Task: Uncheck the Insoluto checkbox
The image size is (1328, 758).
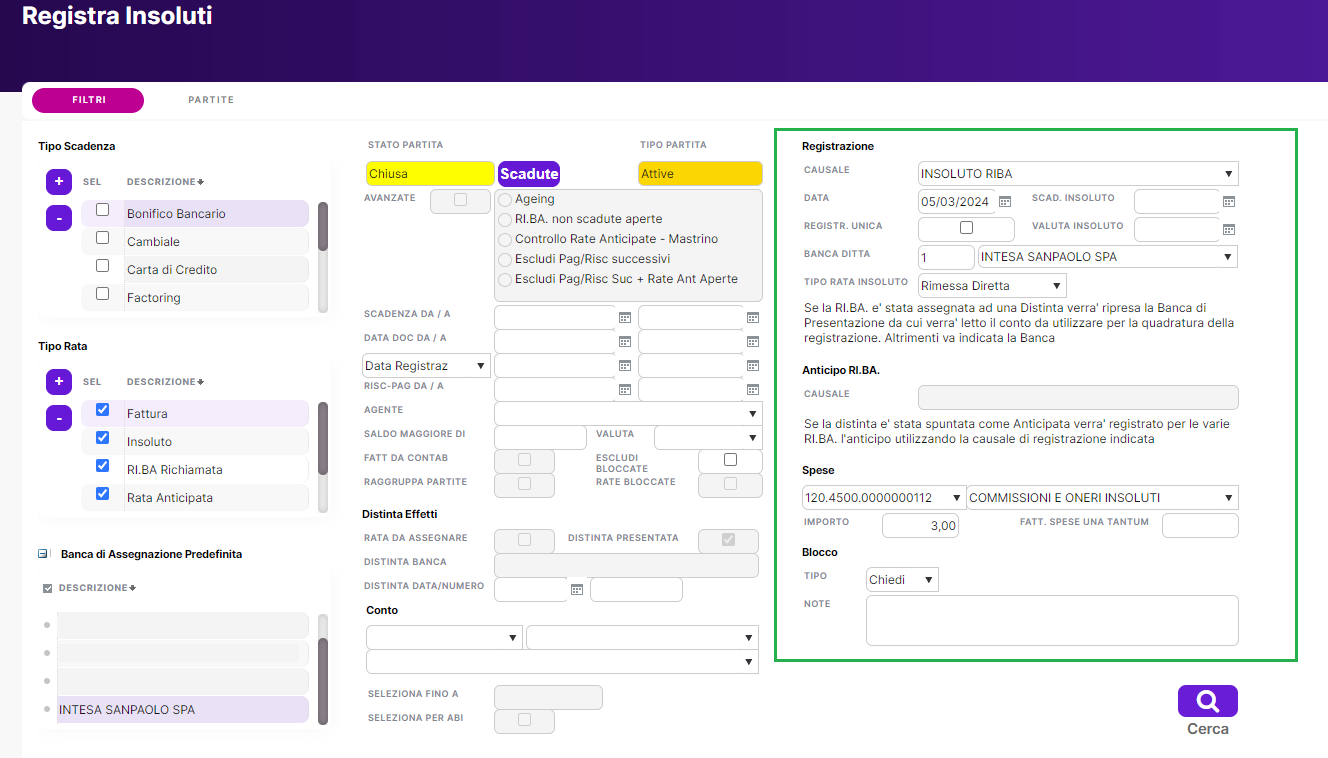Action: [102, 438]
